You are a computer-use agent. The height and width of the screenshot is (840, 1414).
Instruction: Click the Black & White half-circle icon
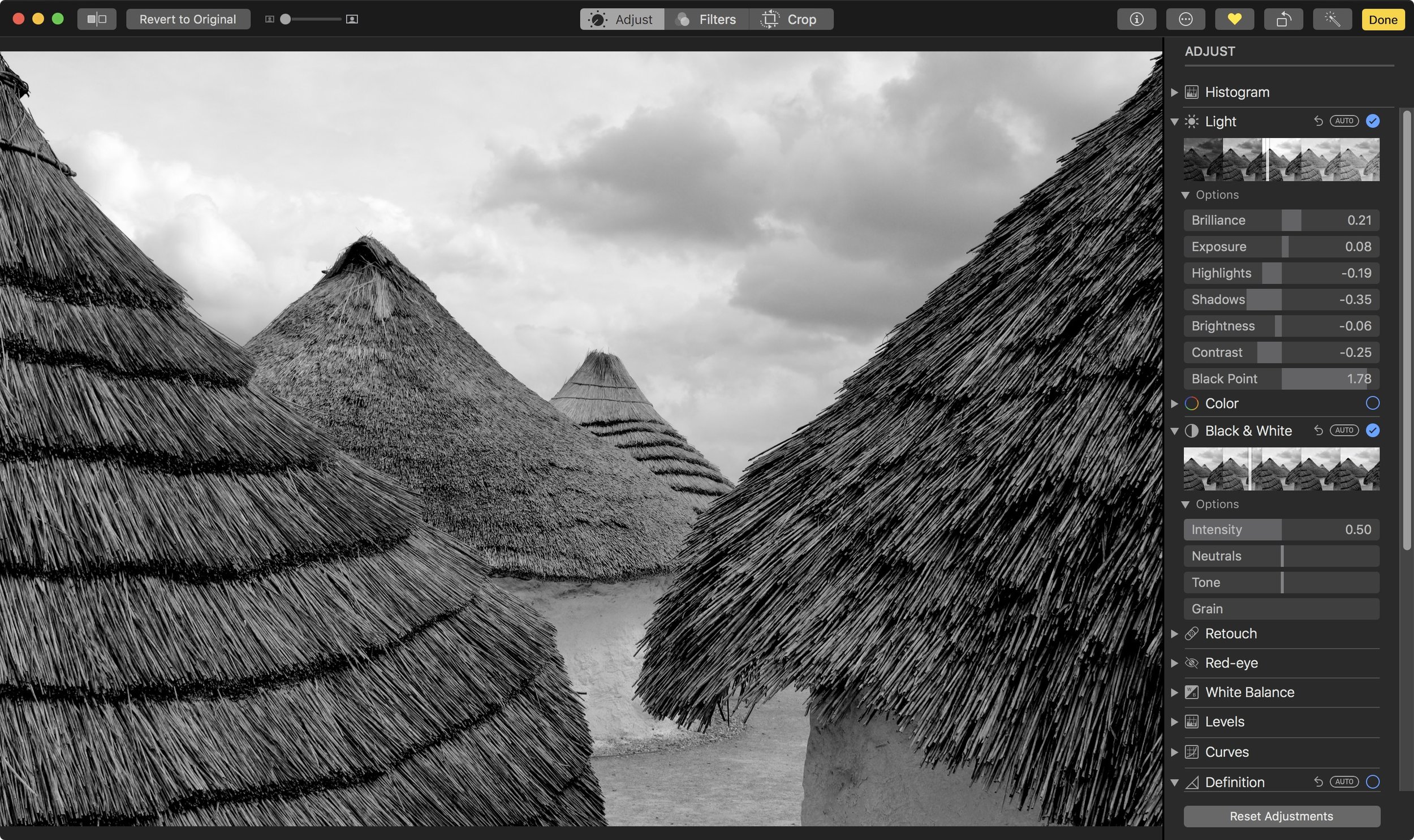pos(1191,431)
